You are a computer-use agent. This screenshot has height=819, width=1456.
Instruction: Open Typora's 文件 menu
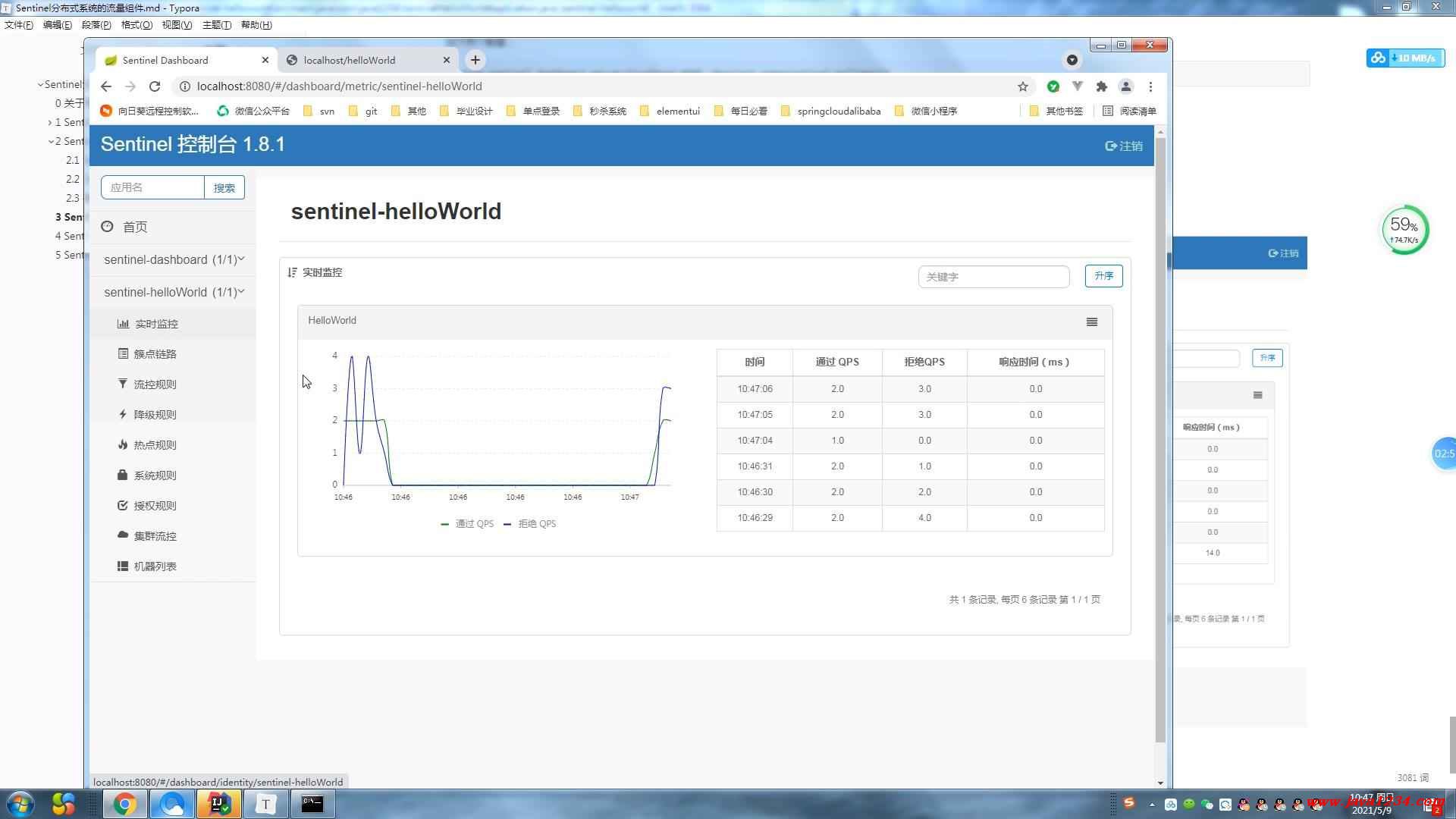(x=19, y=25)
